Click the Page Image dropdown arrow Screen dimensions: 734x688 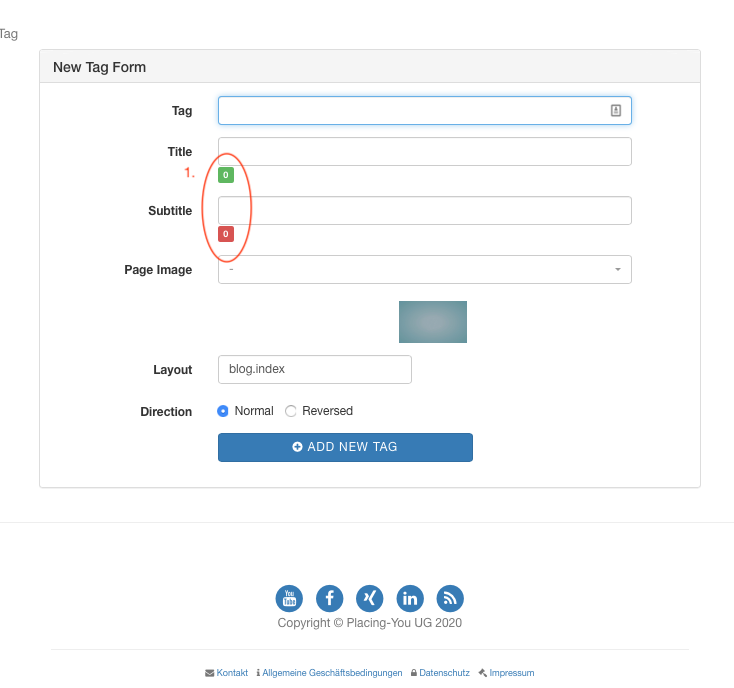pos(617,270)
